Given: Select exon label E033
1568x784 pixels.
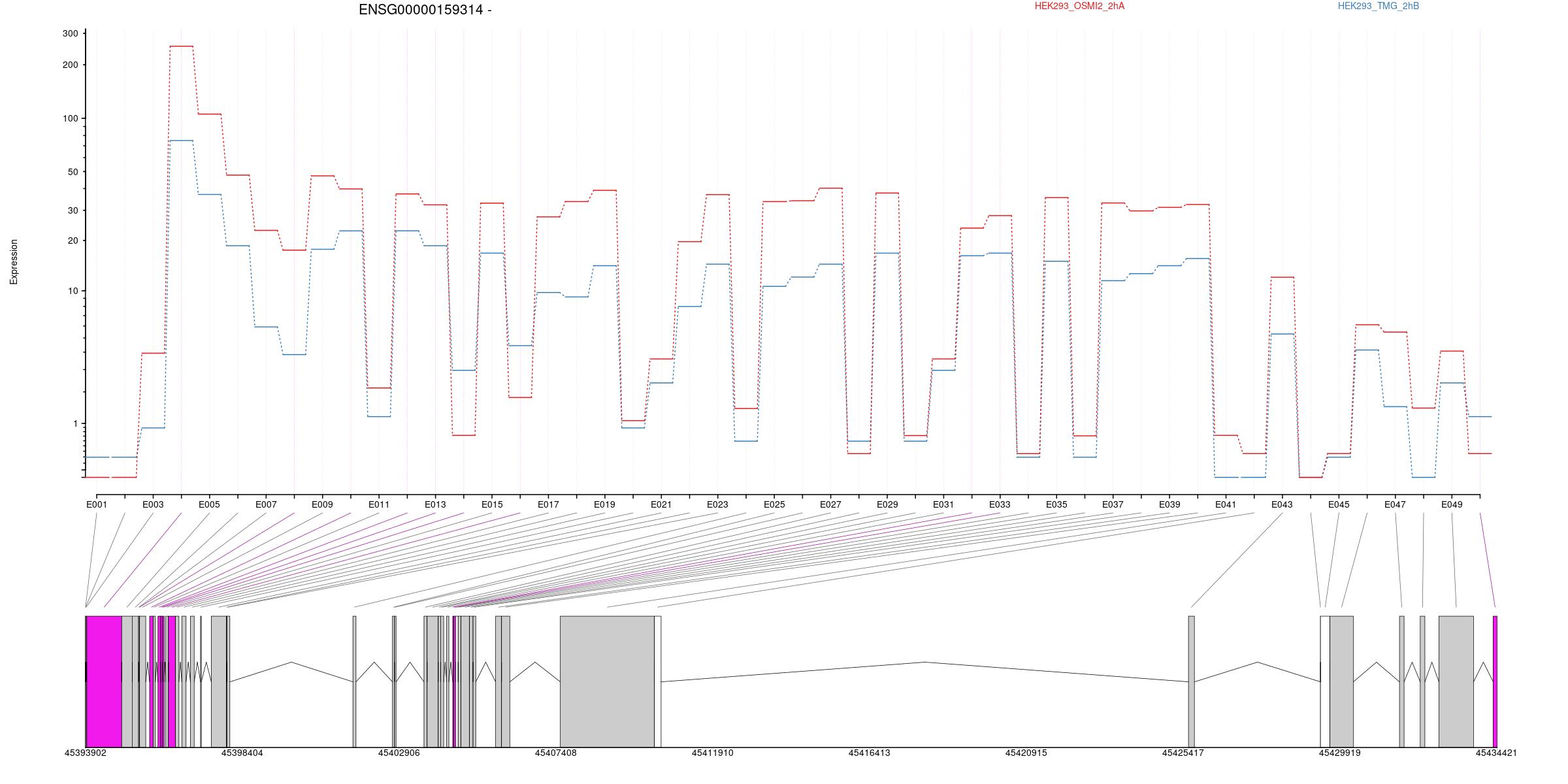Looking at the screenshot, I should pyautogui.click(x=1000, y=504).
